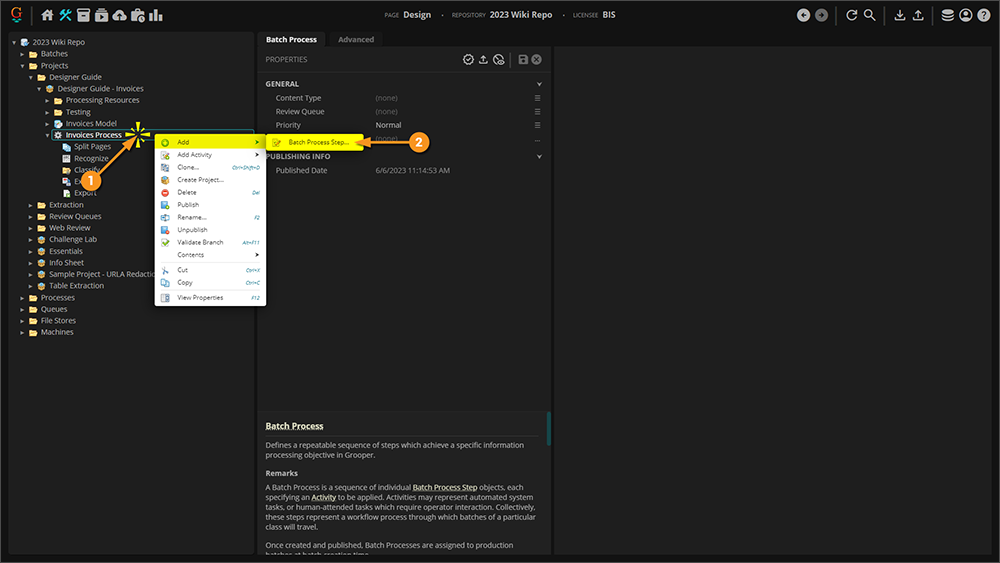Collapse the GENERAL section chevron
This screenshot has height=563, width=1000.
(x=539, y=84)
